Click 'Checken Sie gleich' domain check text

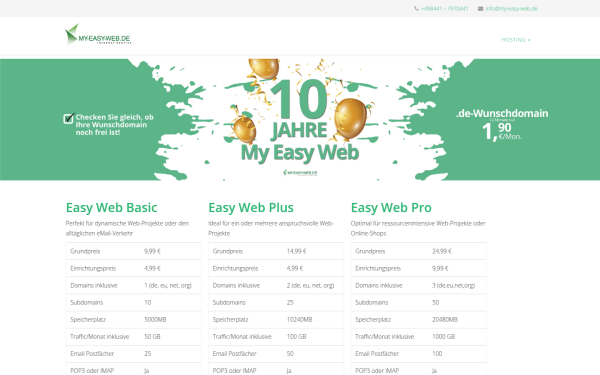(x=114, y=124)
